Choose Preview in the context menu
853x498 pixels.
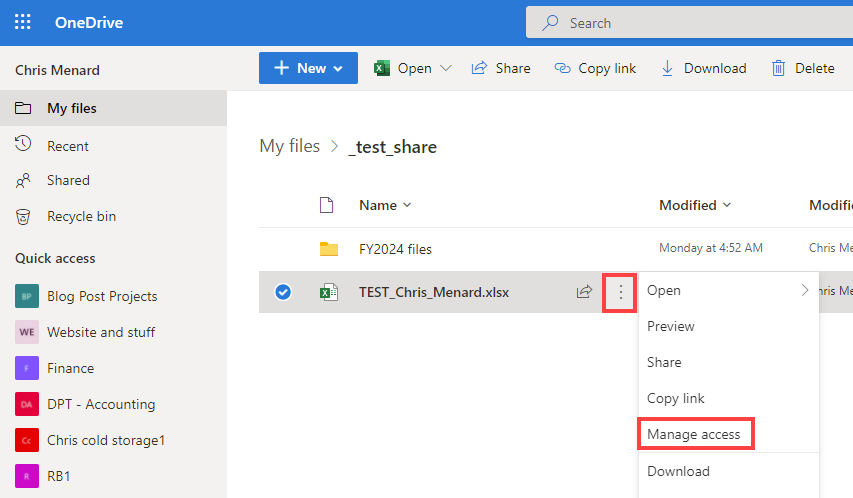pos(728,327)
